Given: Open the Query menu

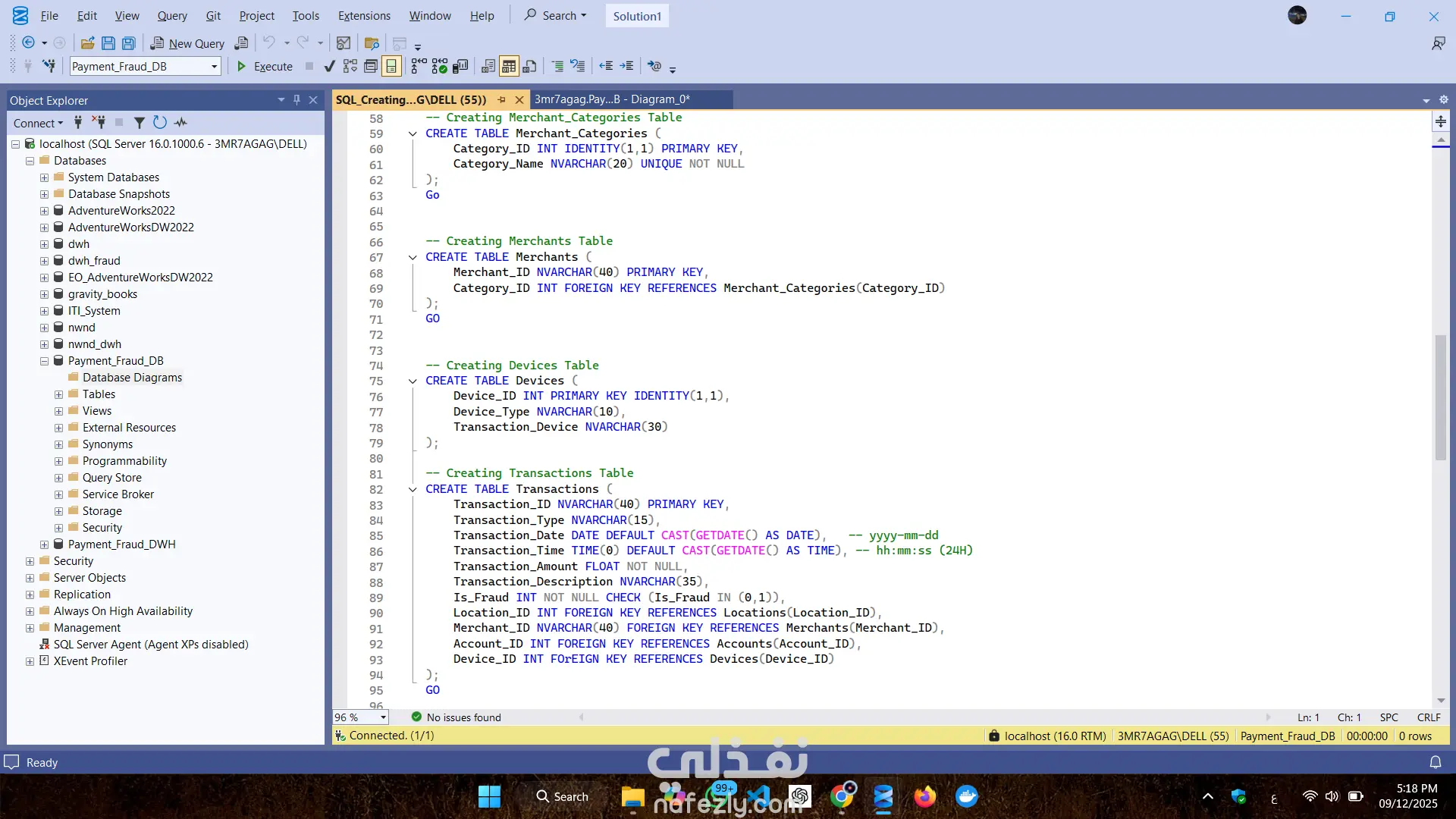Looking at the screenshot, I should pos(172,15).
